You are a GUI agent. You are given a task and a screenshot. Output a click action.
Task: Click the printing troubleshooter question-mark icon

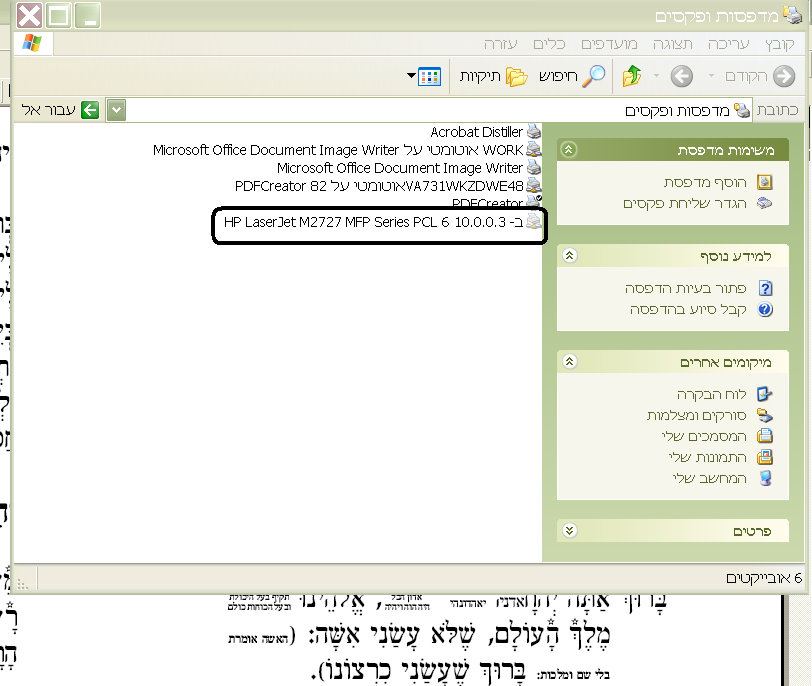coord(765,288)
